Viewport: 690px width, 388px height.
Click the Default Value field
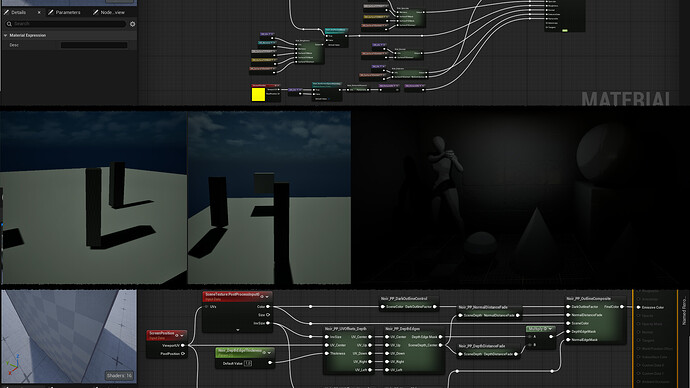click(248, 363)
